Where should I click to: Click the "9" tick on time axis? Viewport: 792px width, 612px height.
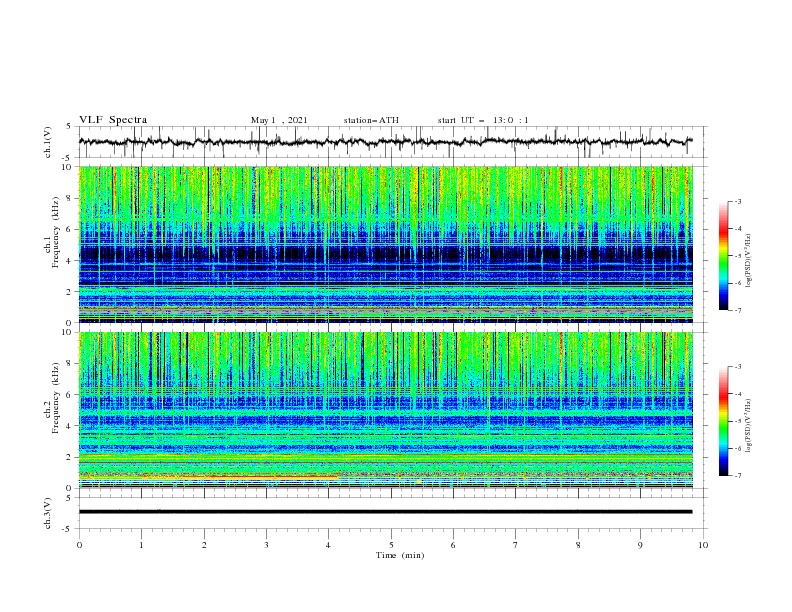tap(640, 545)
